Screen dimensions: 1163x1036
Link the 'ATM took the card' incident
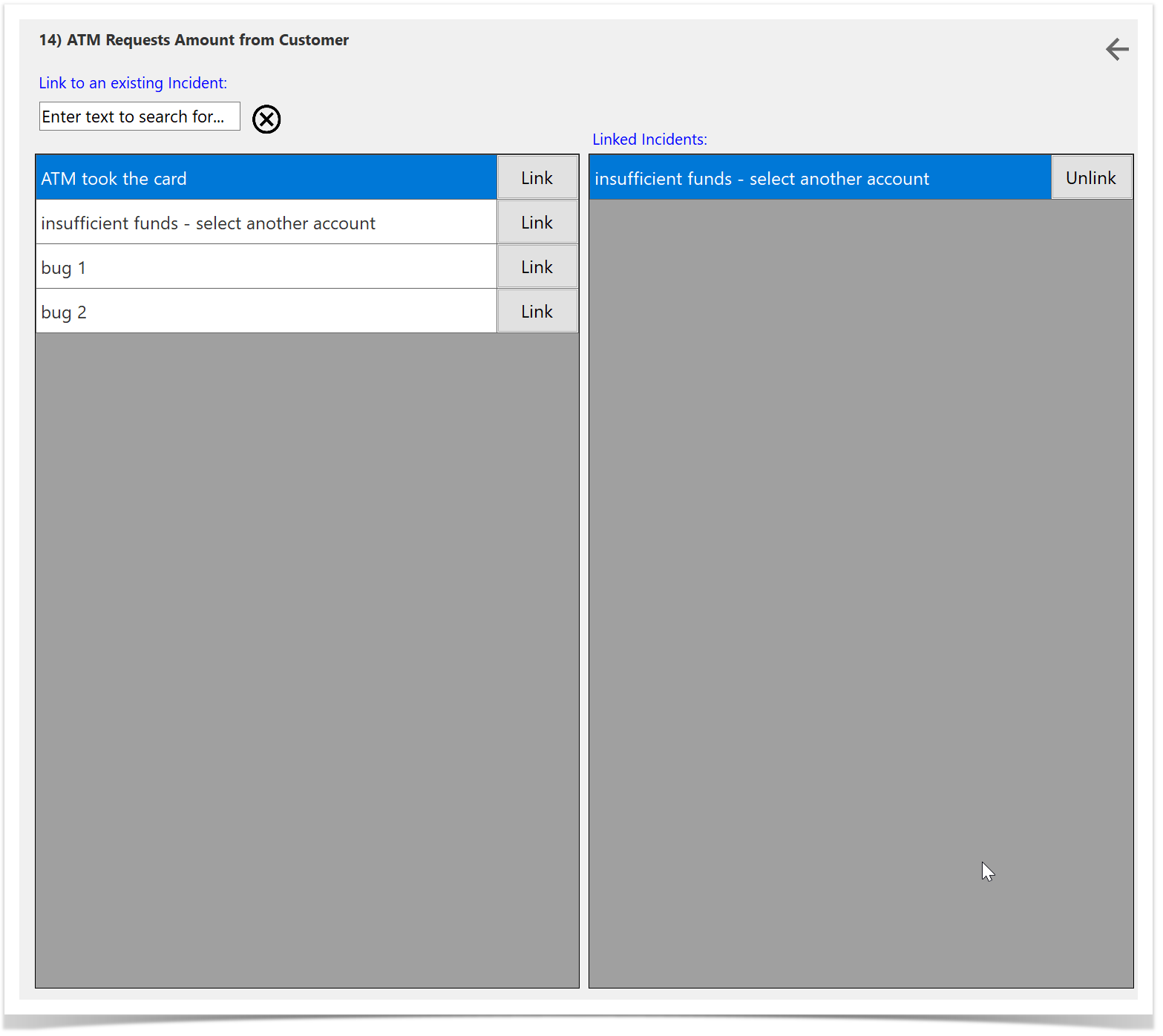click(x=537, y=178)
